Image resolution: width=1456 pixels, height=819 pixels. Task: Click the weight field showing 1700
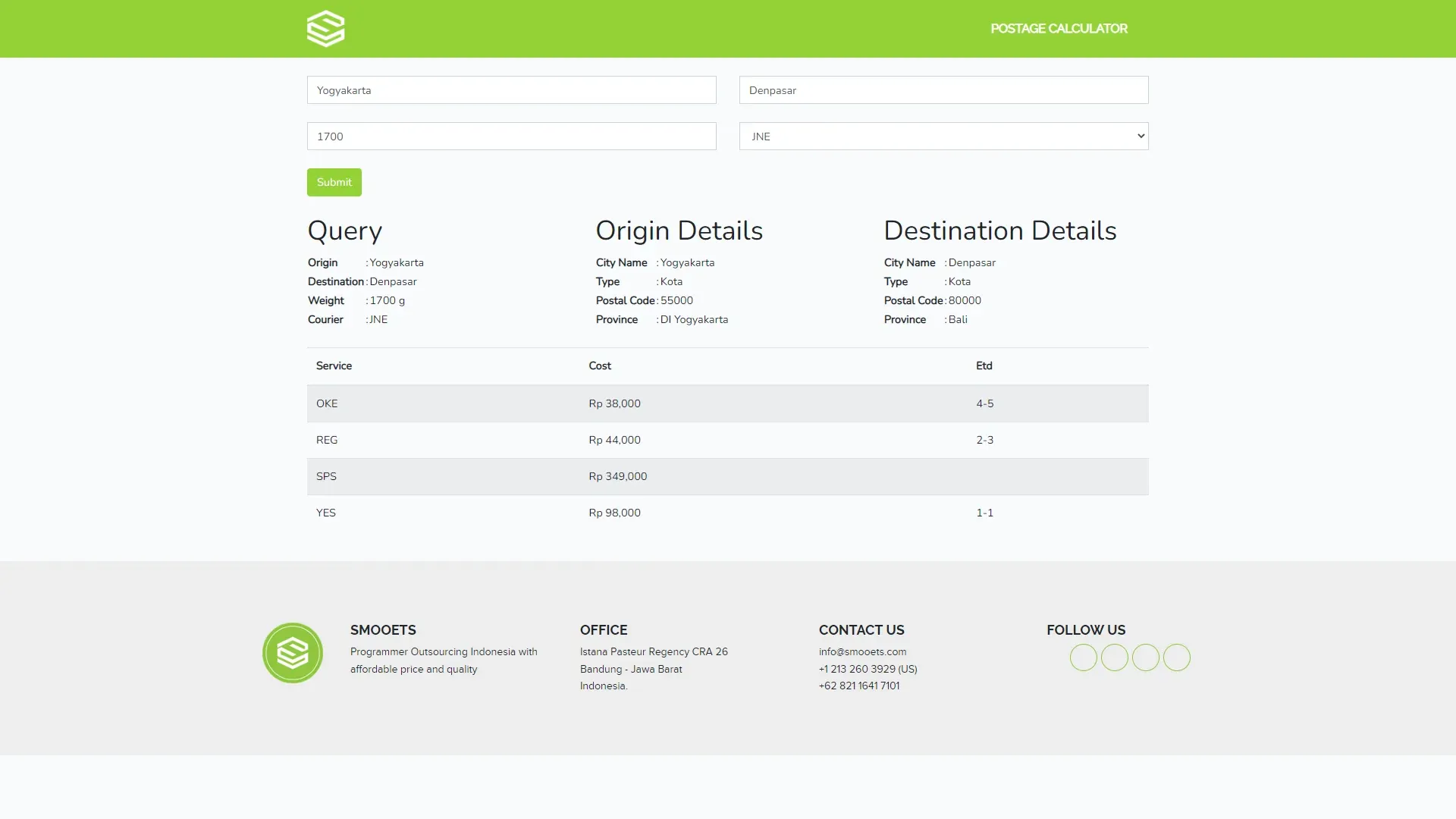click(x=511, y=136)
